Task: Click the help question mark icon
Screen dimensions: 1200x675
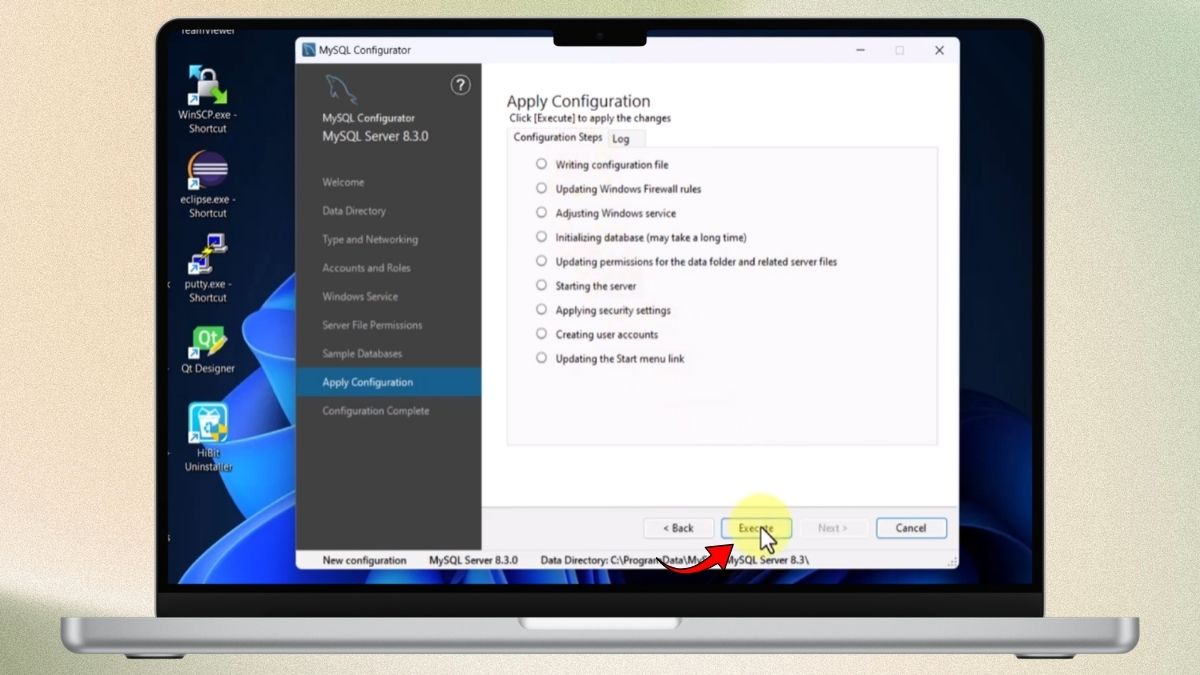Action: pyautogui.click(x=460, y=85)
